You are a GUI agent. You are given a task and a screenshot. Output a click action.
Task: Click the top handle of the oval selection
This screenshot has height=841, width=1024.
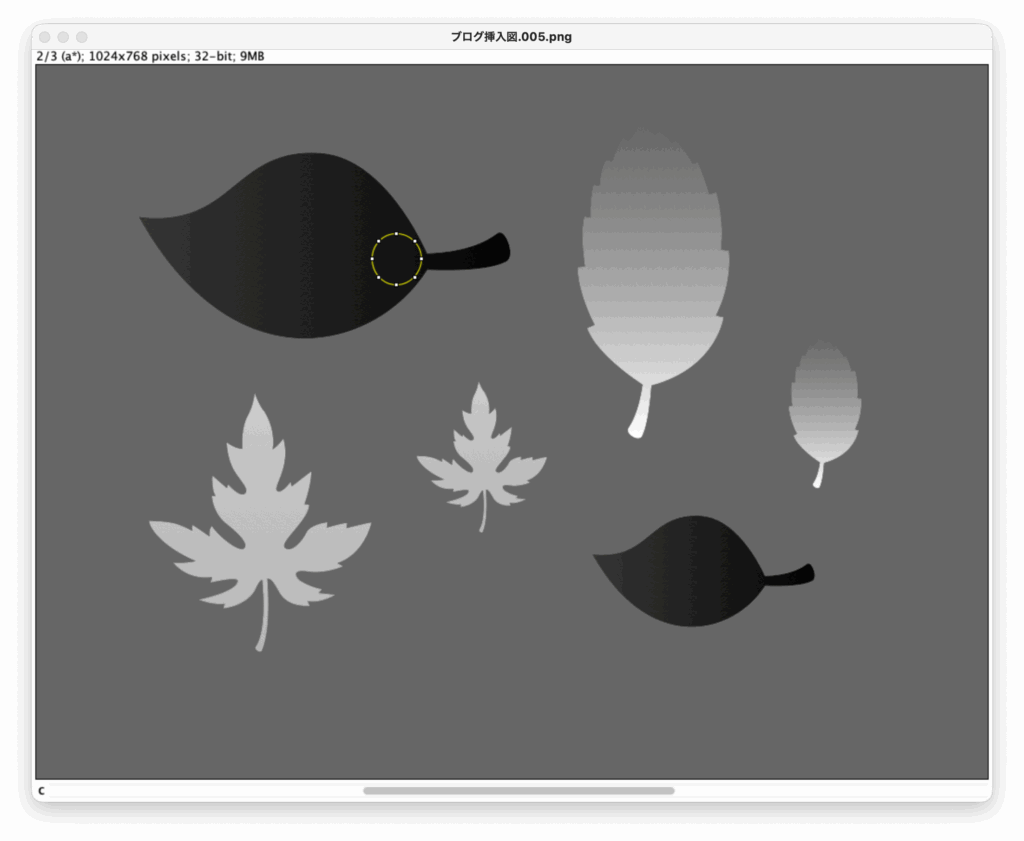tap(397, 234)
